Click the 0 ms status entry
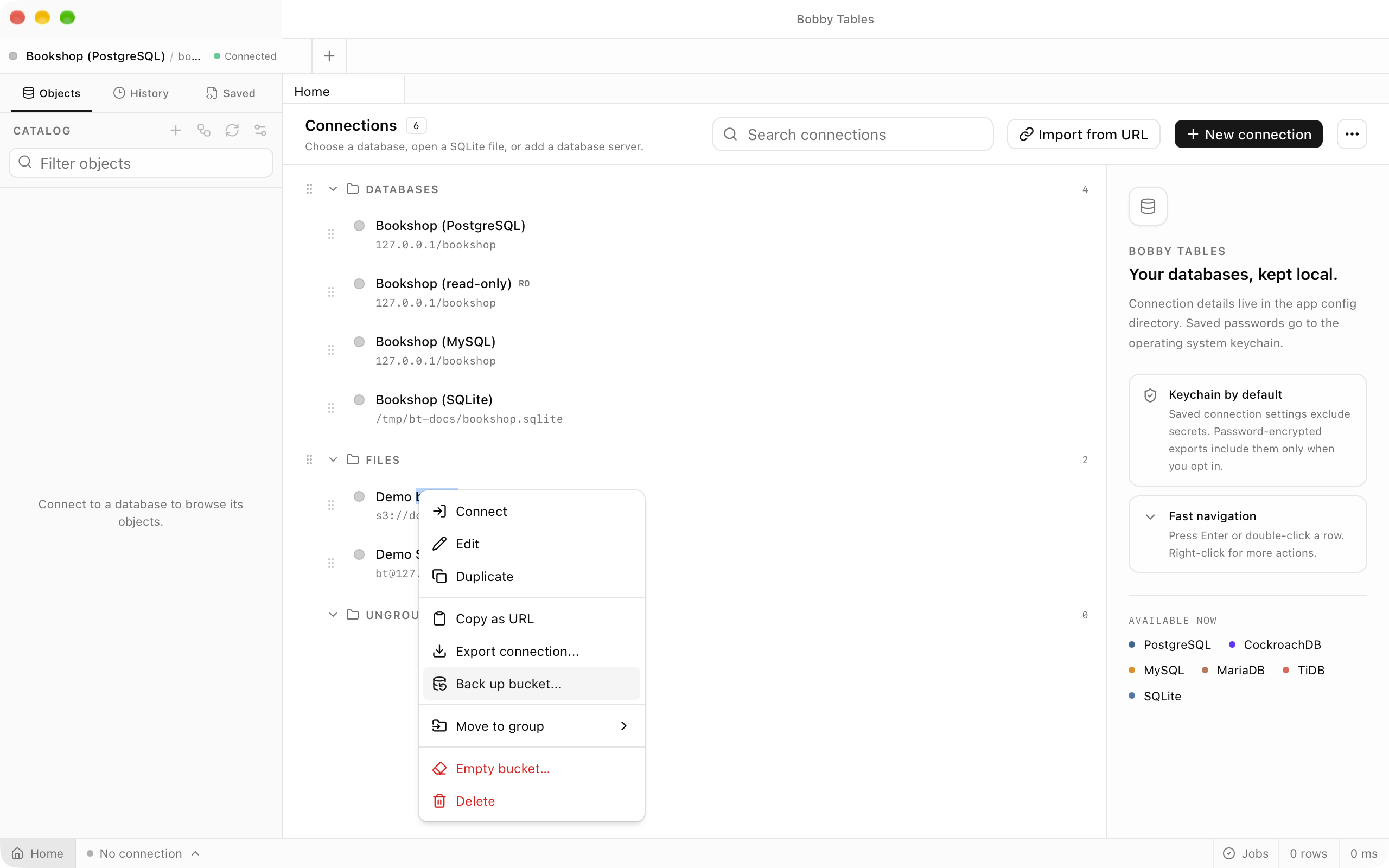 [x=1363, y=853]
